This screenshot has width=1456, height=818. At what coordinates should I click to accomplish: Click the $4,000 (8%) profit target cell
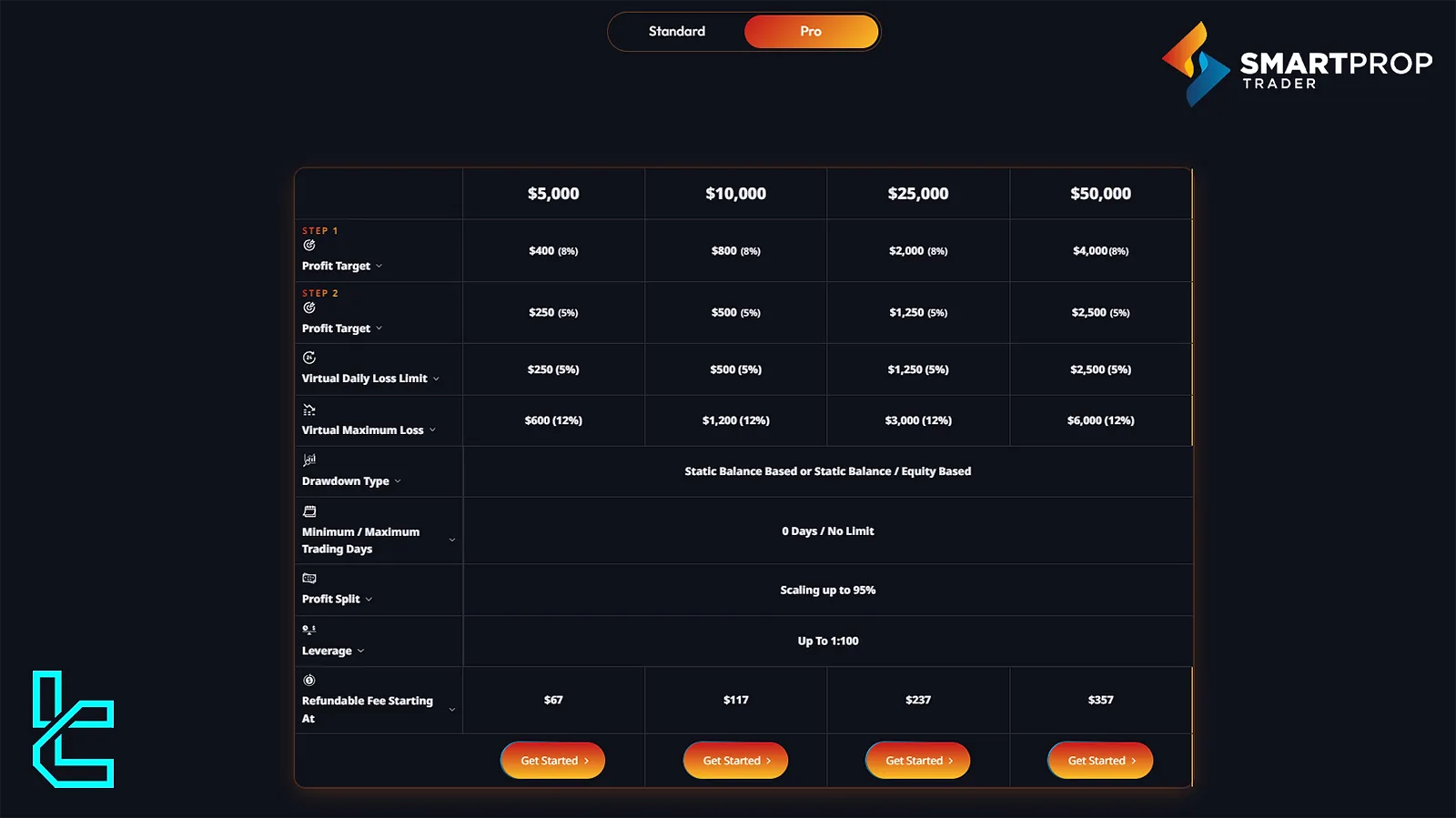pos(1101,251)
